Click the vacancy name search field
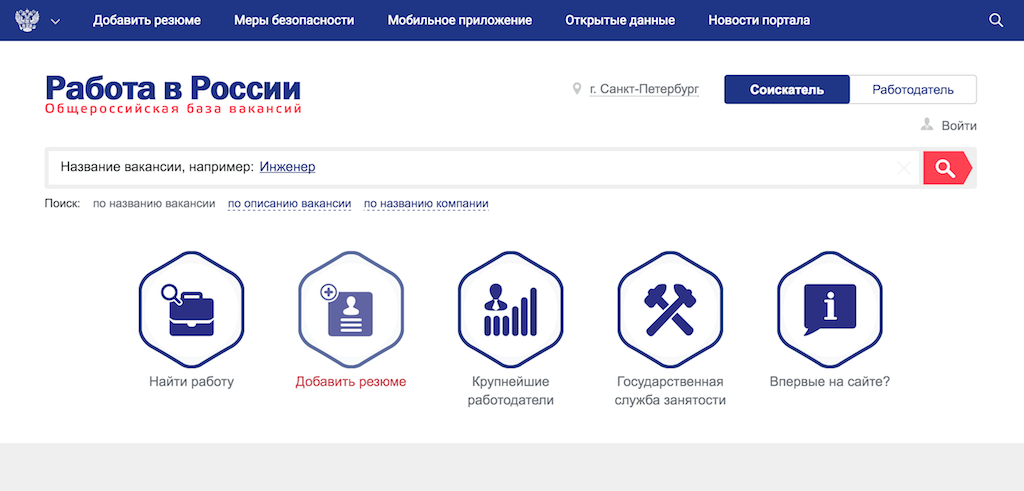 [x=600, y=168]
